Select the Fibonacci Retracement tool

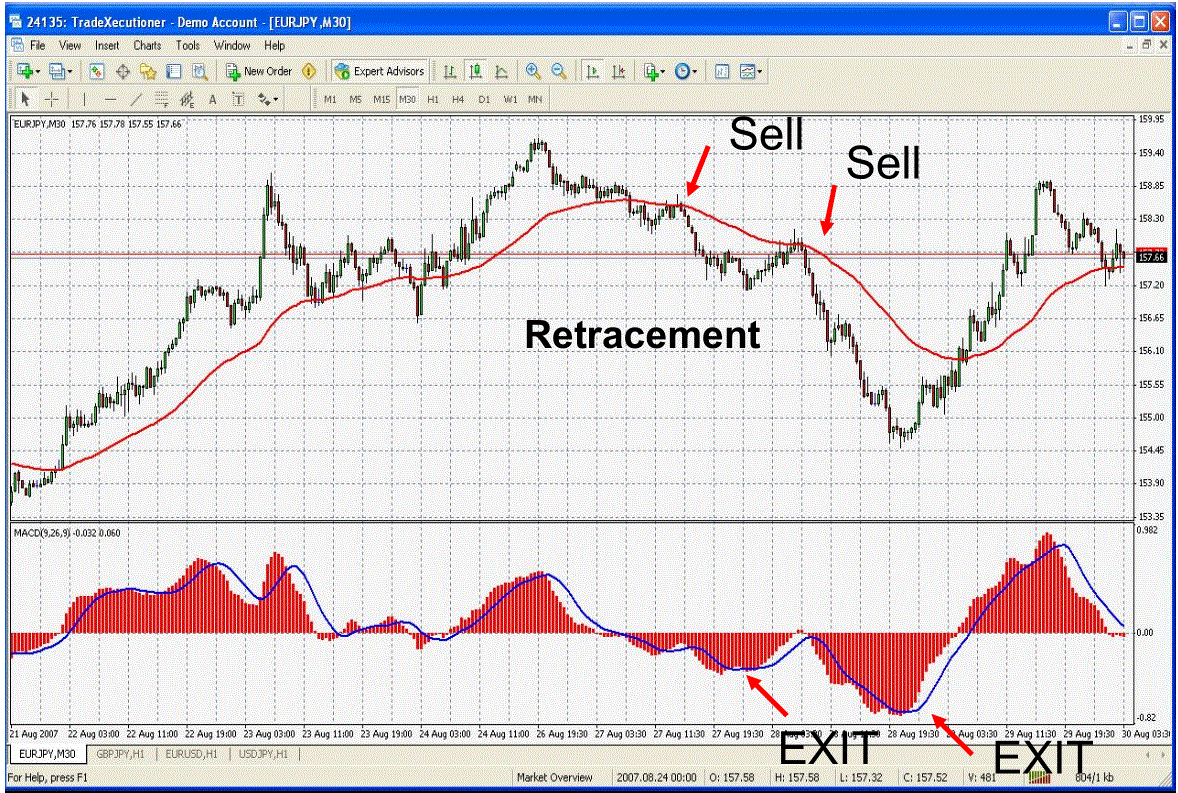tap(162, 99)
